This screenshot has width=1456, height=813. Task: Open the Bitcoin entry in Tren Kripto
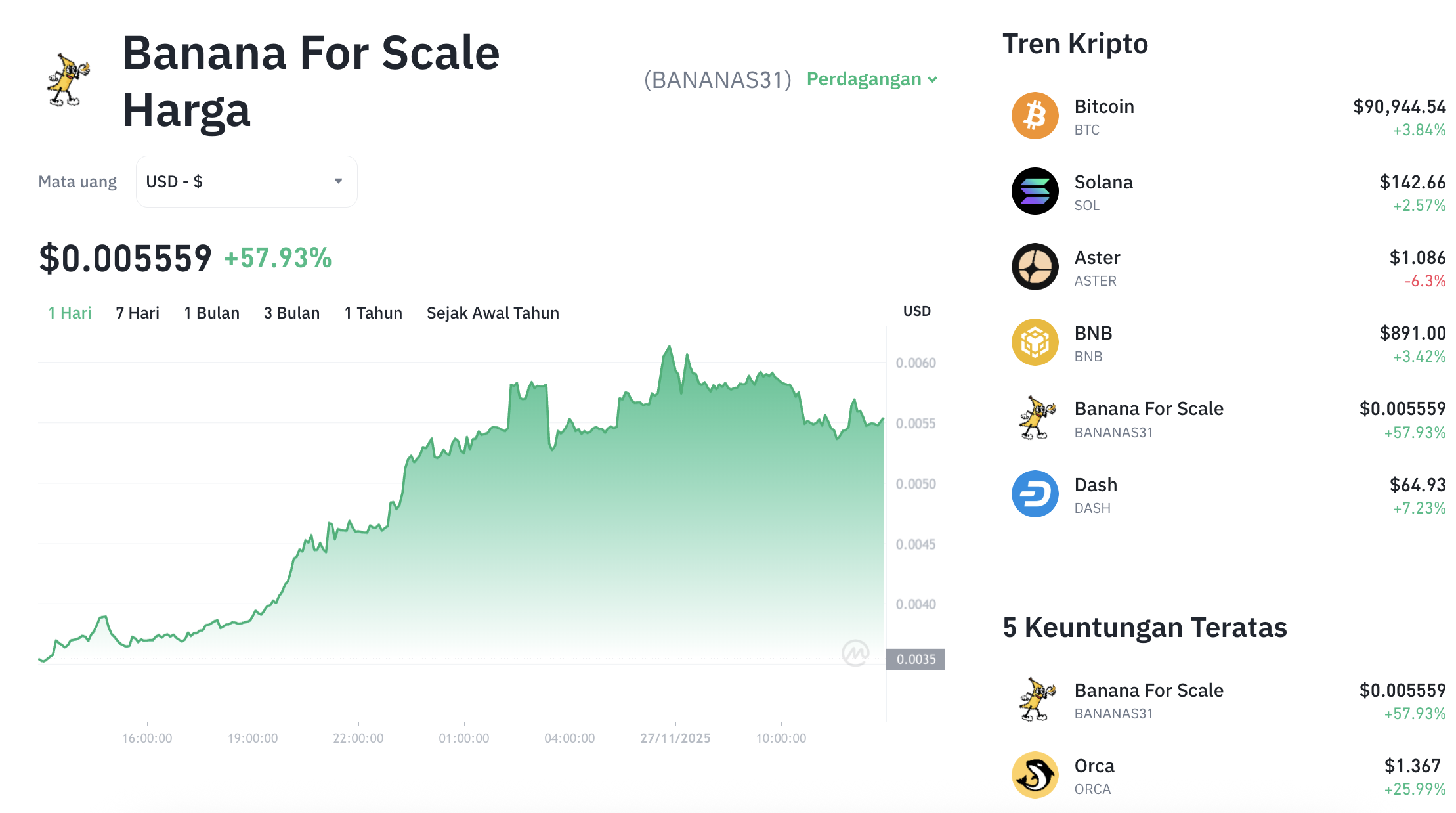point(1104,106)
